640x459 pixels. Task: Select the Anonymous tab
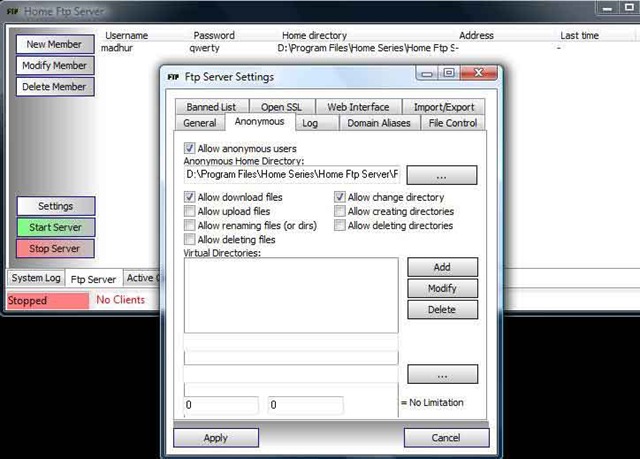(260, 122)
